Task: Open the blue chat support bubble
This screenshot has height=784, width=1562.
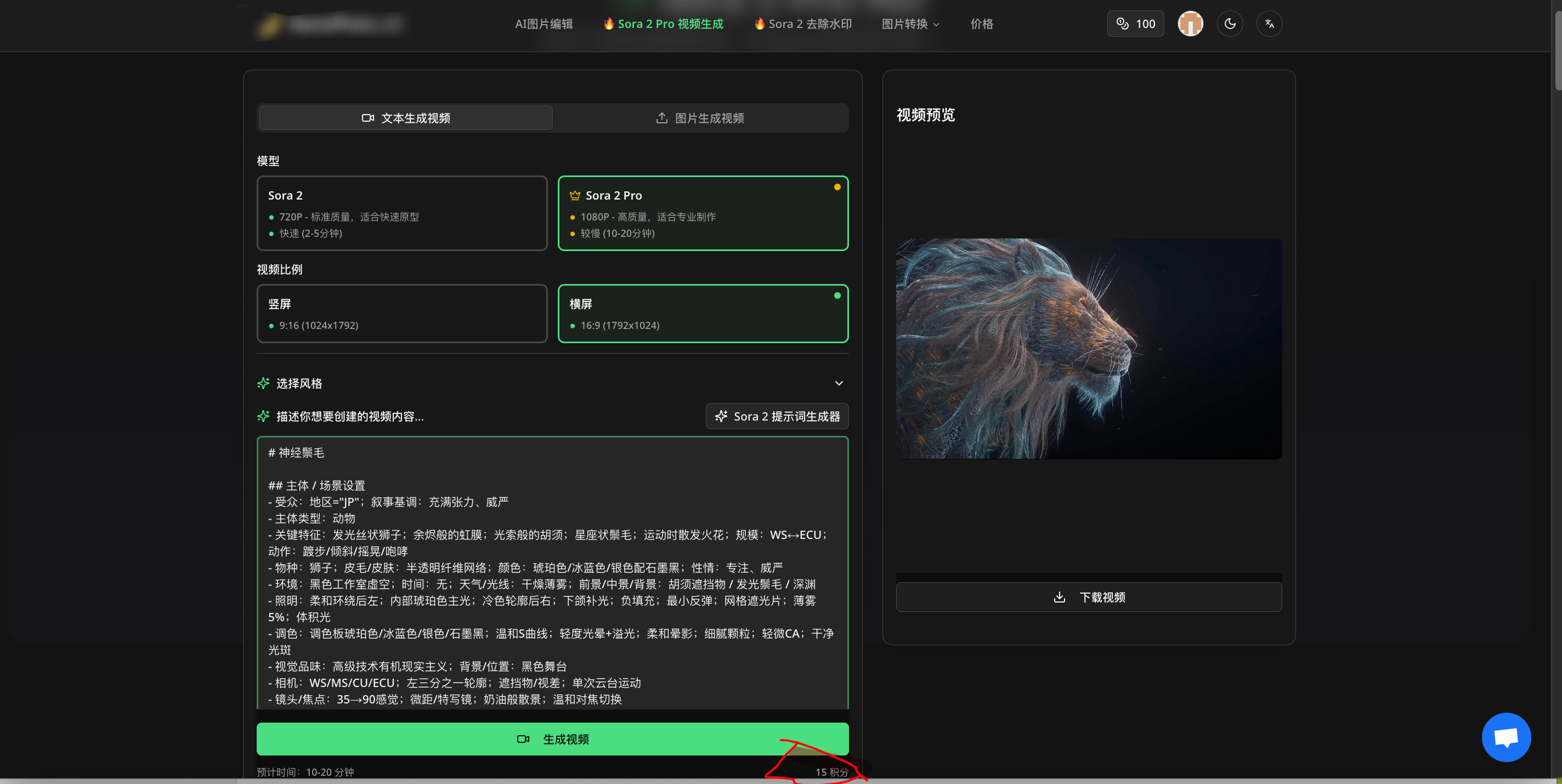Action: click(x=1506, y=737)
